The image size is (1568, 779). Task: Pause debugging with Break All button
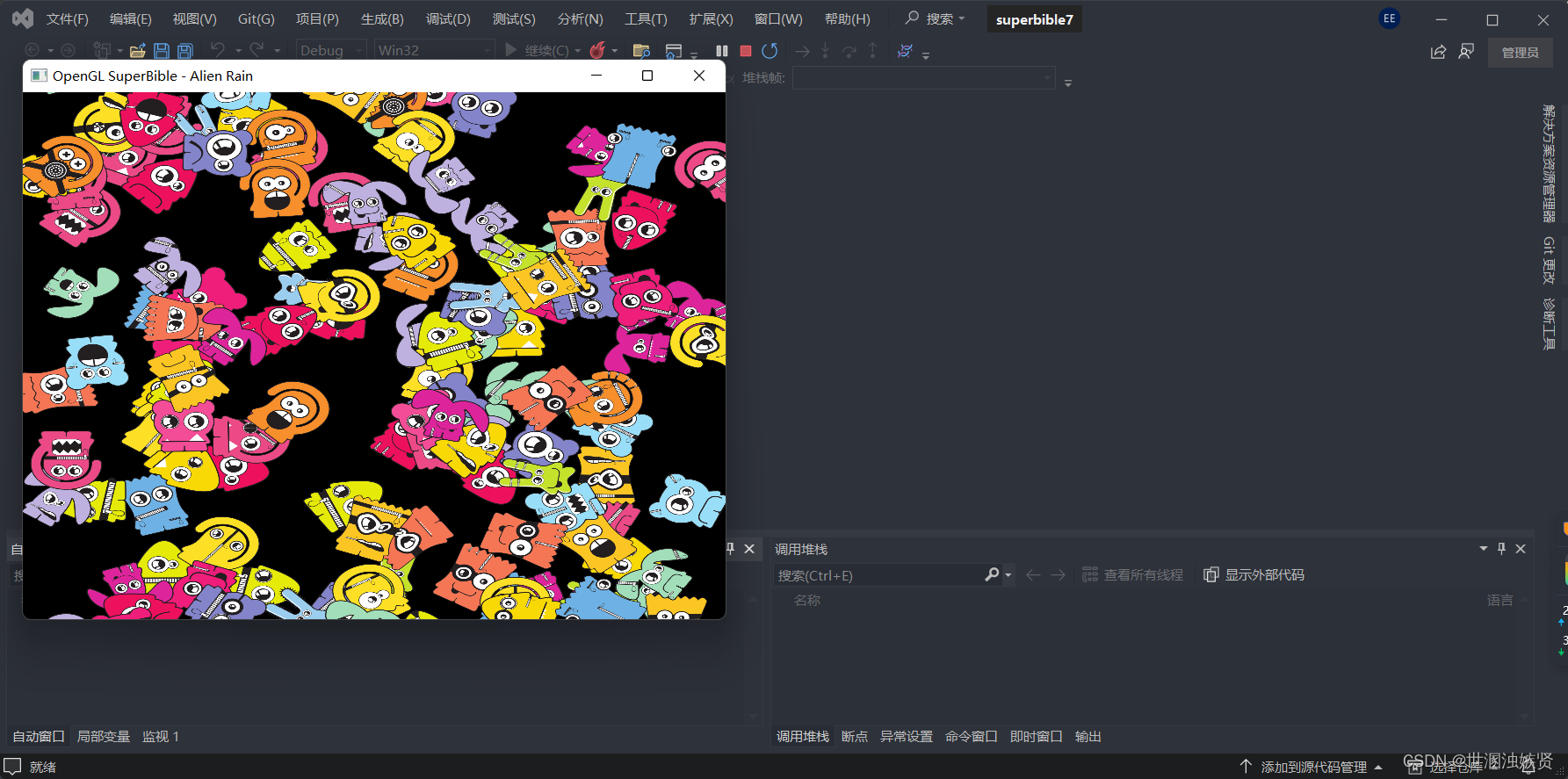tap(722, 51)
